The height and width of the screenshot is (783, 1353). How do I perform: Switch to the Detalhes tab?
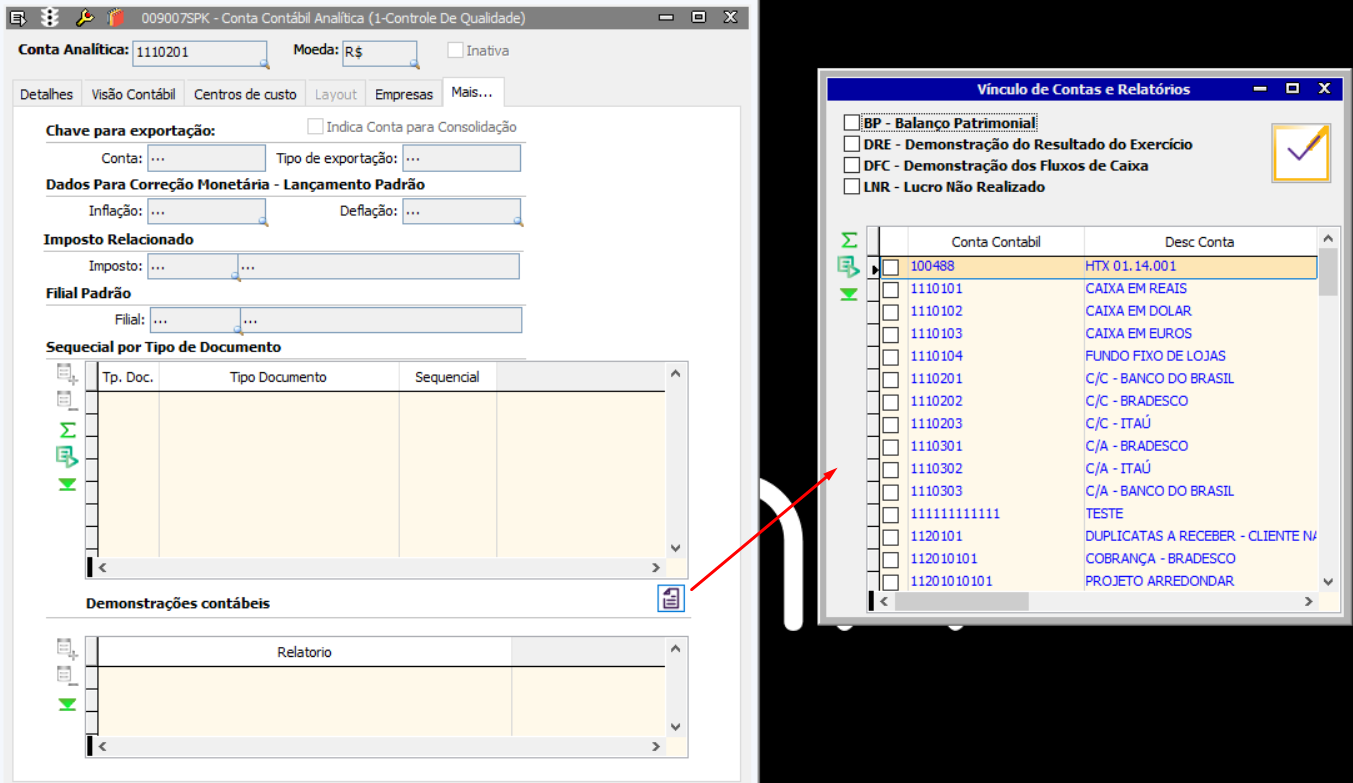pos(47,94)
